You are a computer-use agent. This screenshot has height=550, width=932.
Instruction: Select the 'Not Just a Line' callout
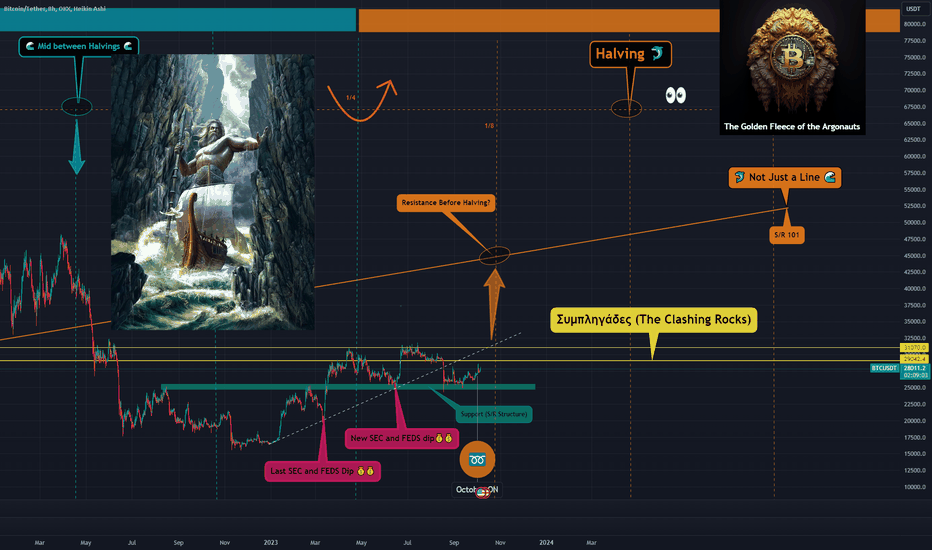point(785,177)
